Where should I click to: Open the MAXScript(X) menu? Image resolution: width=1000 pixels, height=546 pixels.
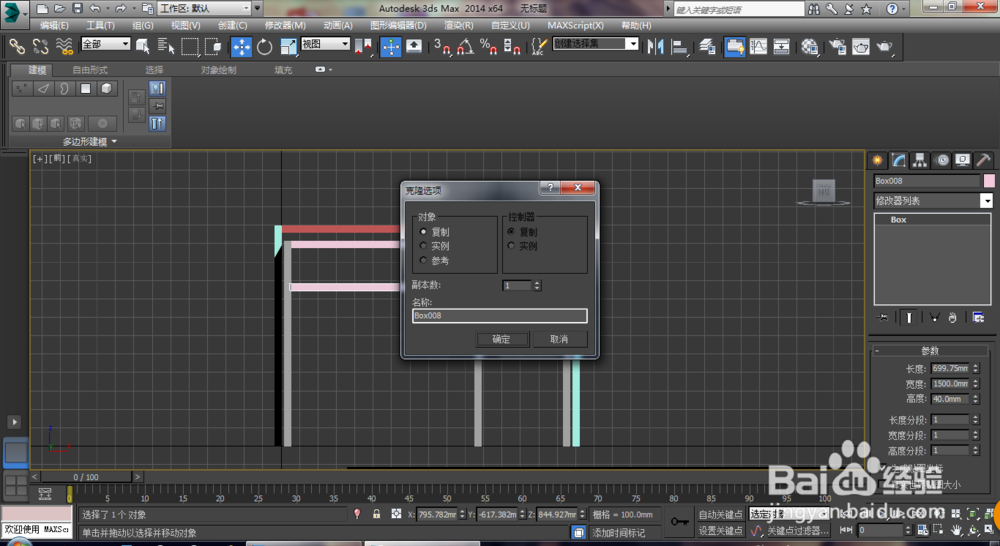click(575, 26)
